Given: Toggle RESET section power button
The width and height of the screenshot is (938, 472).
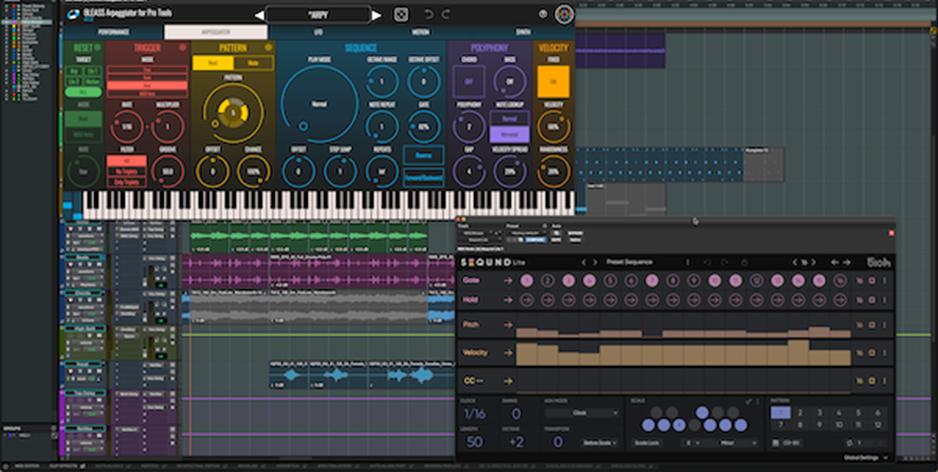Looking at the screenshot, I should coord(98,47).
